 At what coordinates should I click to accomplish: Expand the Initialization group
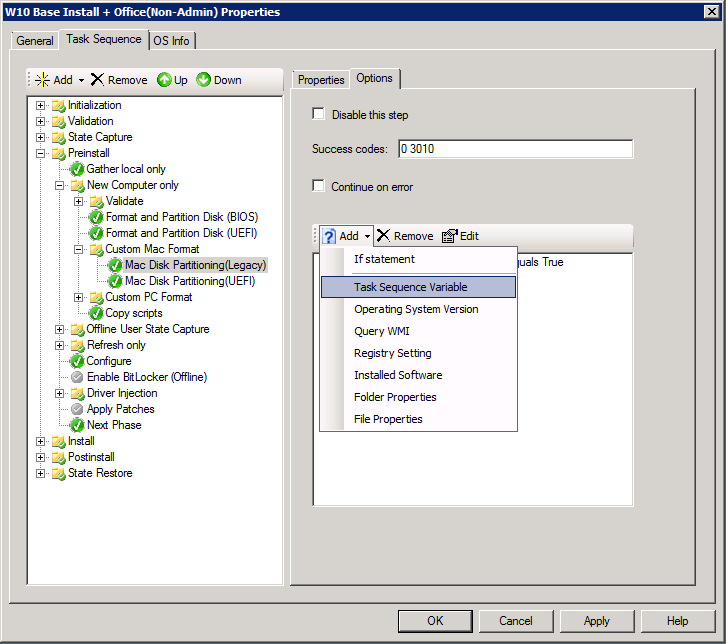pyautogui.click(x=41, y=106)
